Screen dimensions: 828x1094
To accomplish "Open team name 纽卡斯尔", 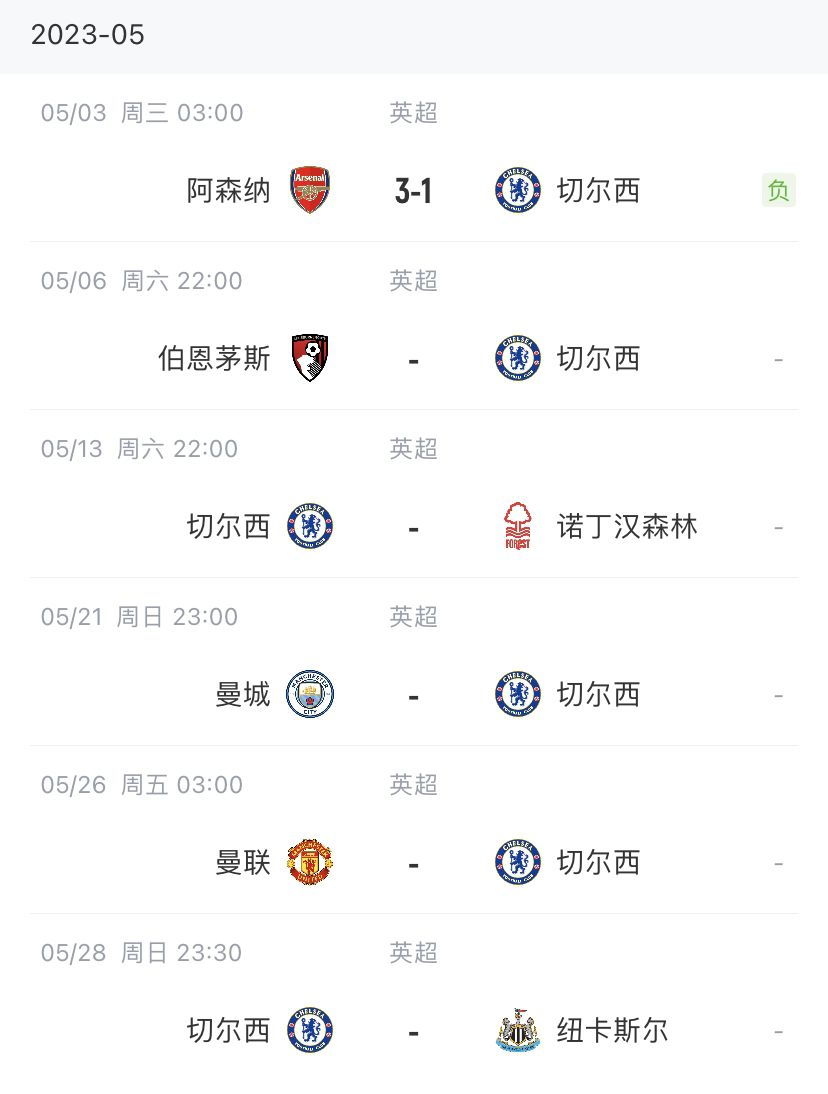I will pyautogui.click(x=612, y=1031).
